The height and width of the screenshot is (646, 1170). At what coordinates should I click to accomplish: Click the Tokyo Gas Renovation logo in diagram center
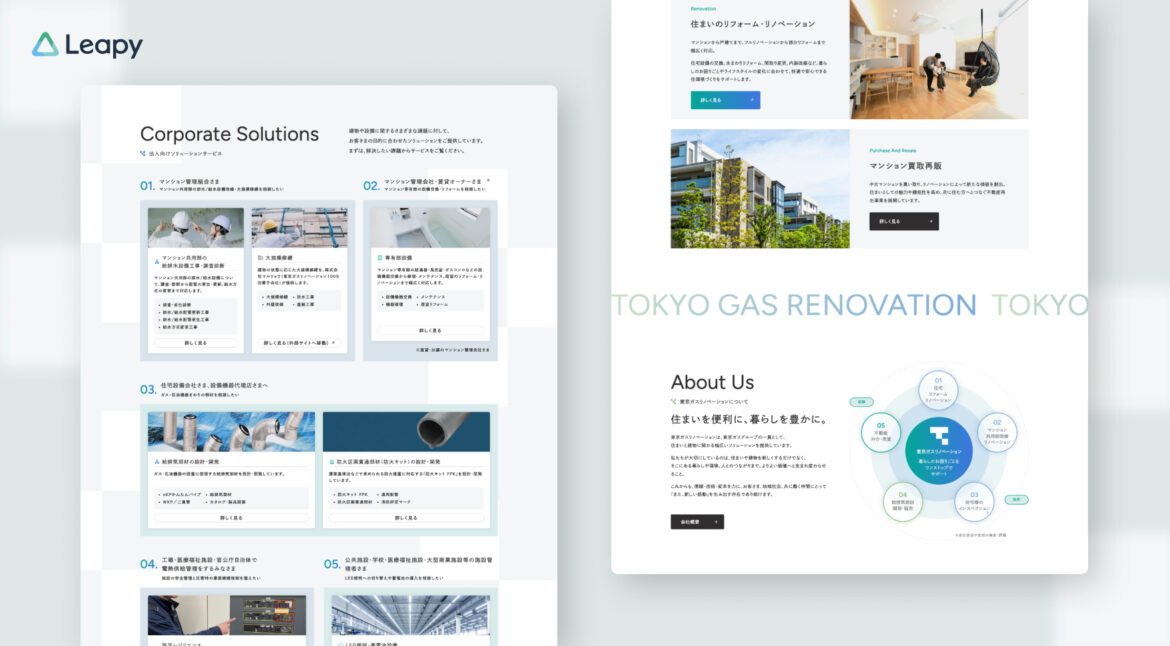pyautogui.click(x=939, y=434)
